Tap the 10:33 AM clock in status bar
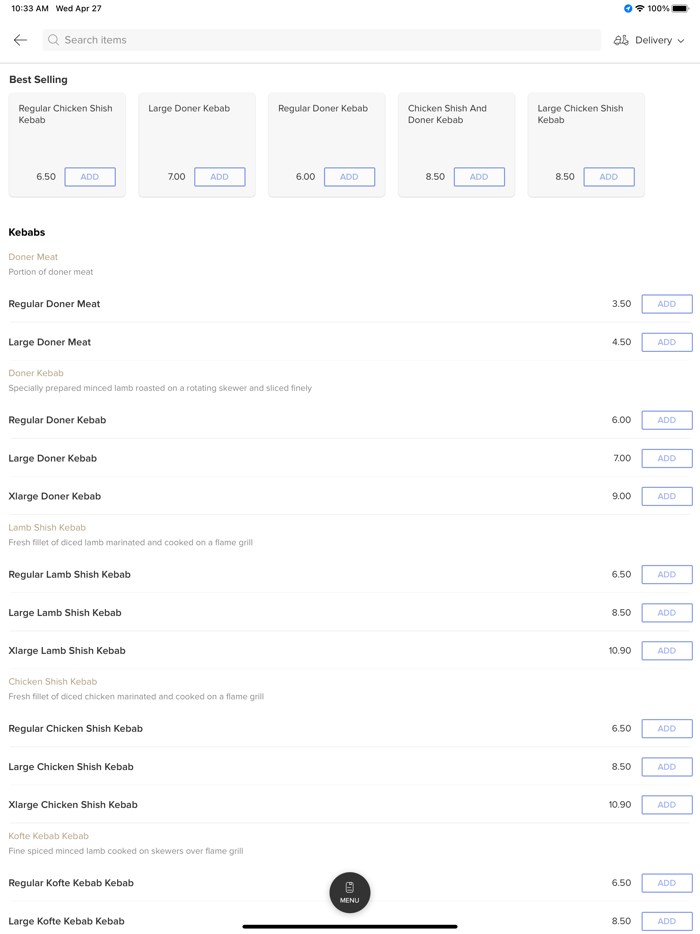Image resolution: width=700 pixels, height=934 pixels. [x=30, y=8]
